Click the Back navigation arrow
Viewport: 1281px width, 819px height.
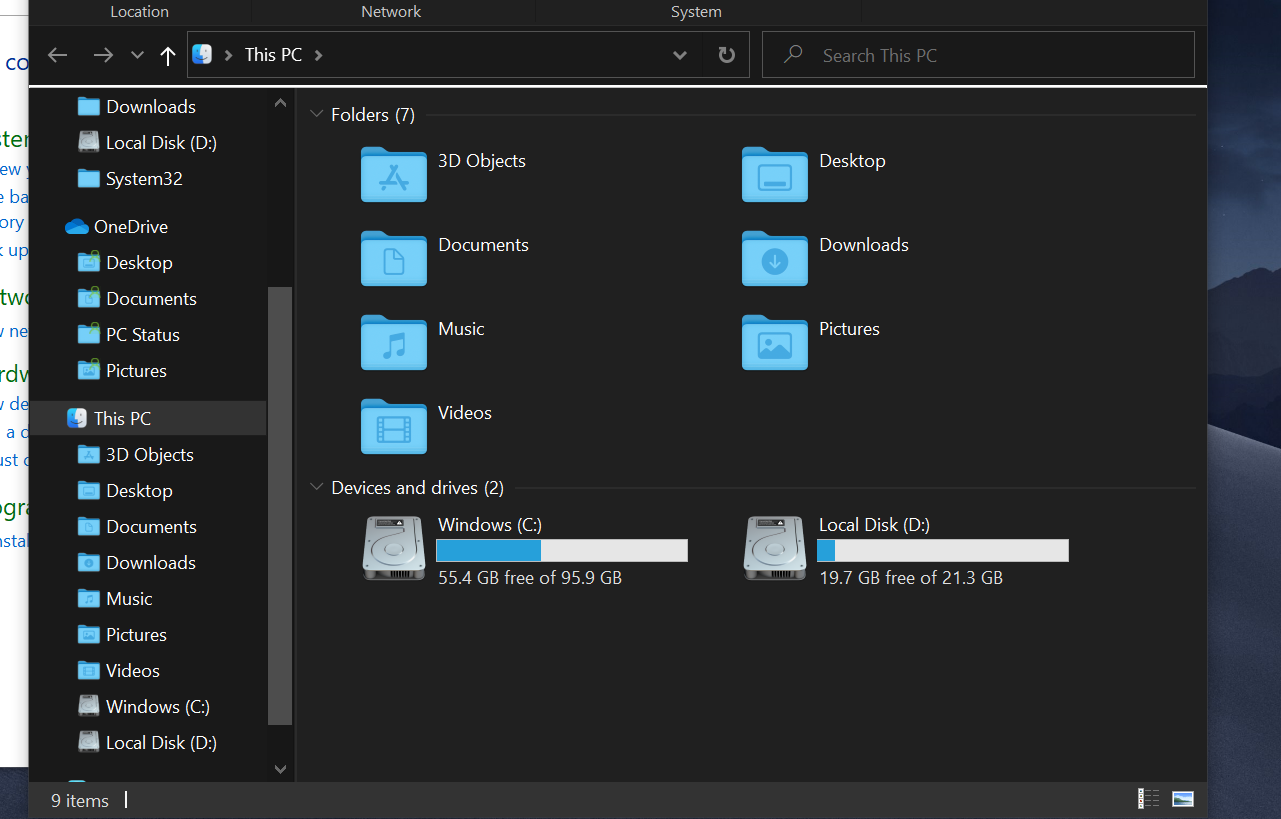[58, 55]
